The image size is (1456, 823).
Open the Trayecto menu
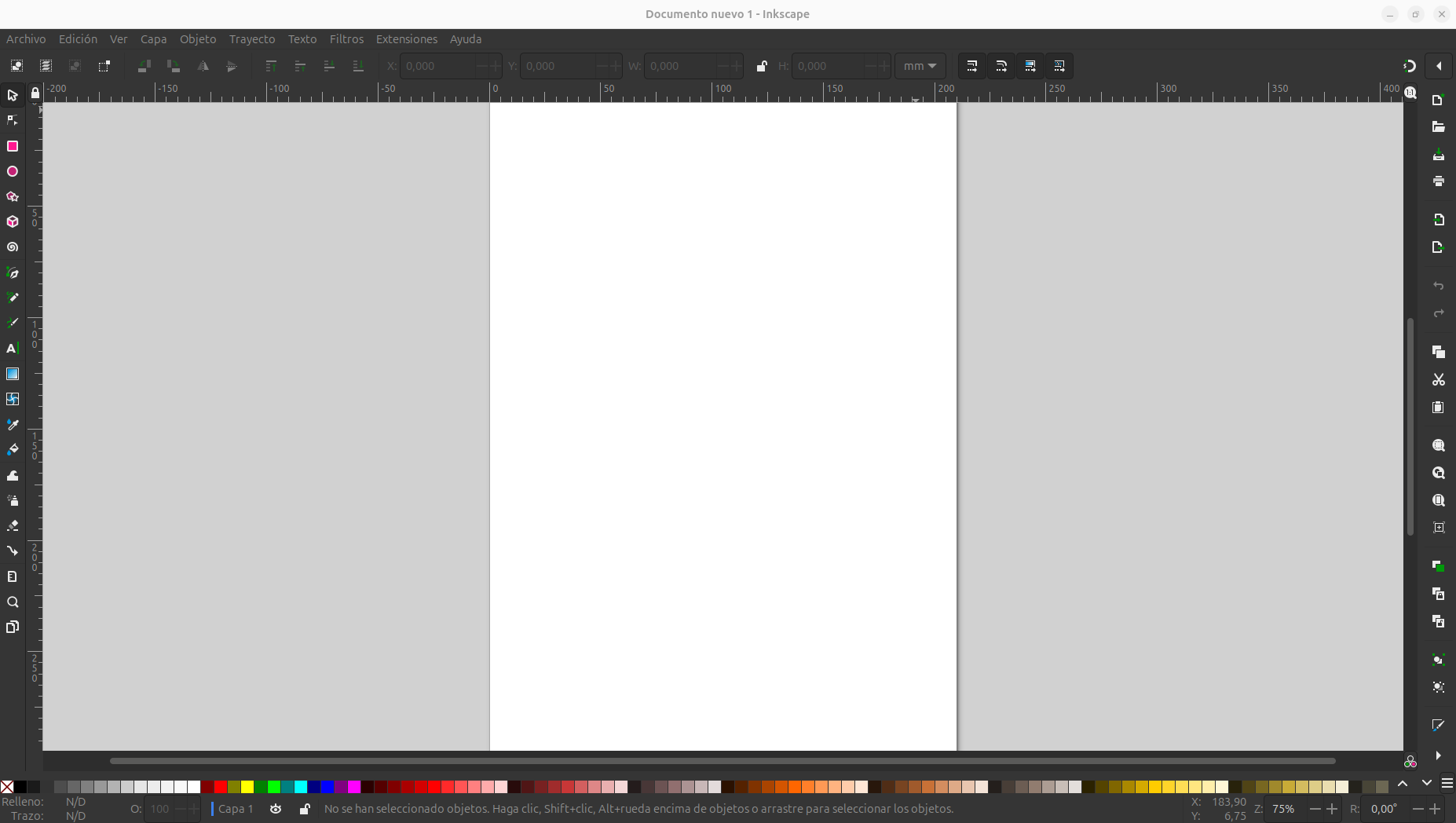click(x=252, y=39)
